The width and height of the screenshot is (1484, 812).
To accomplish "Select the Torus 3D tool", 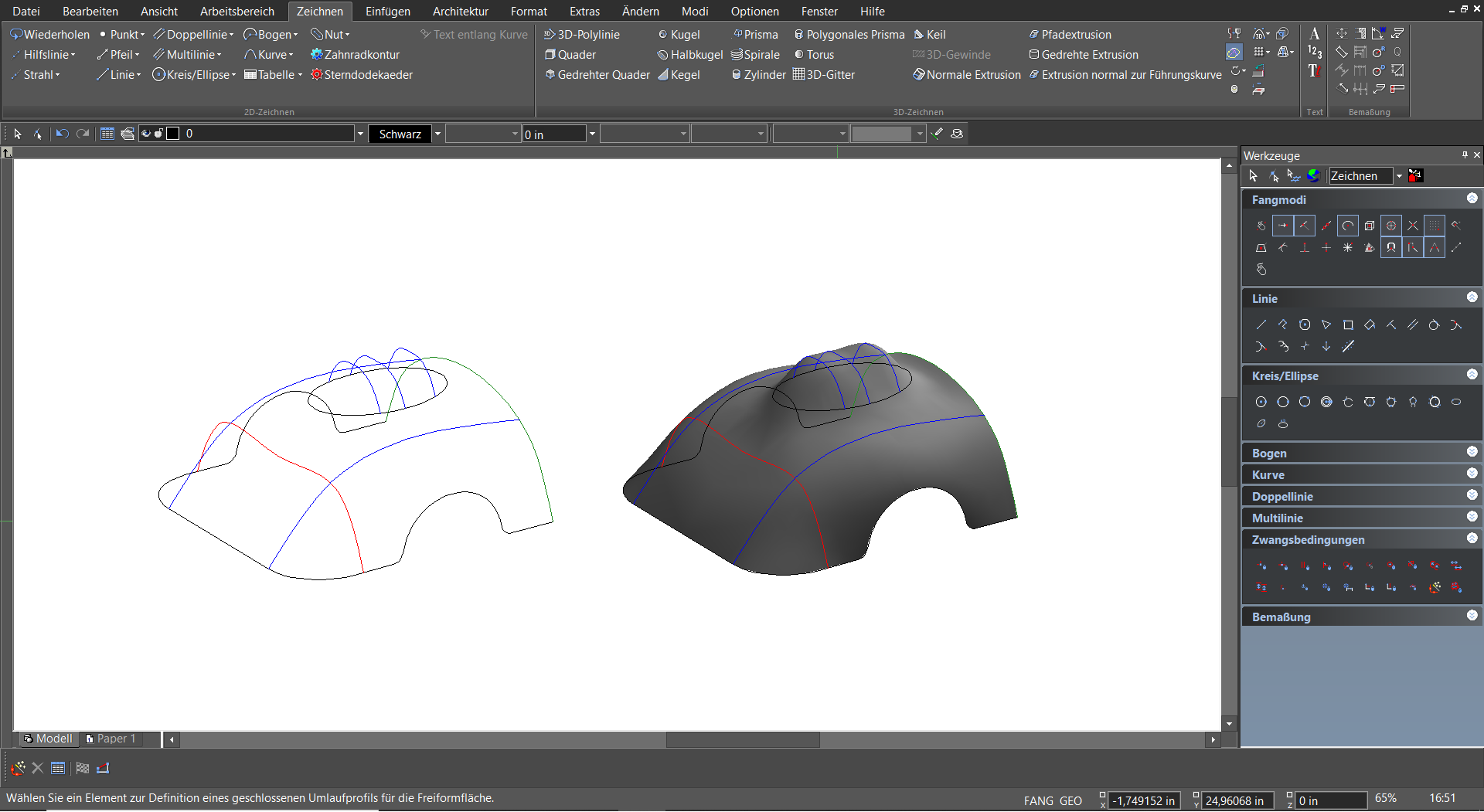I will (x=814, y=55).
